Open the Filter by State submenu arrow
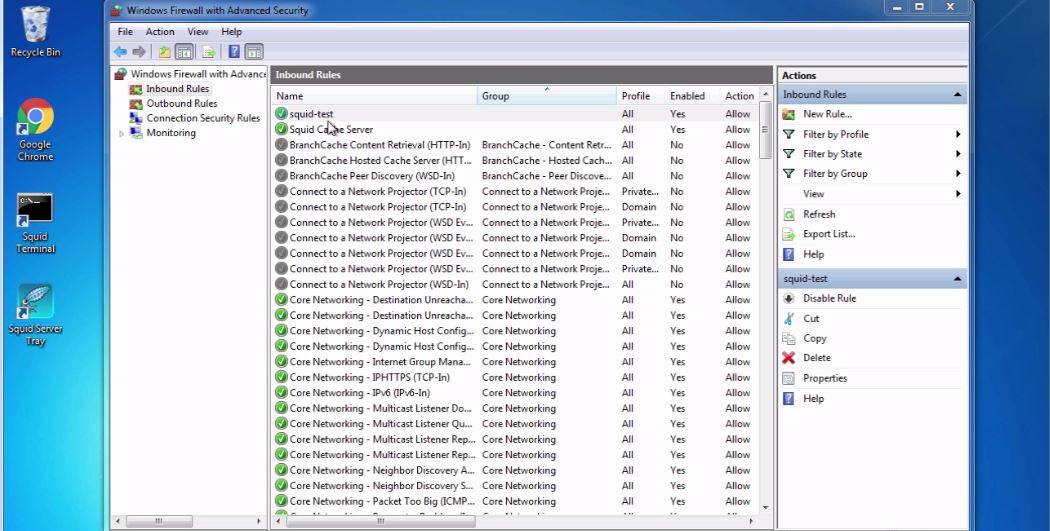This screenshot has height=531, width=1050. coord(958,154)
